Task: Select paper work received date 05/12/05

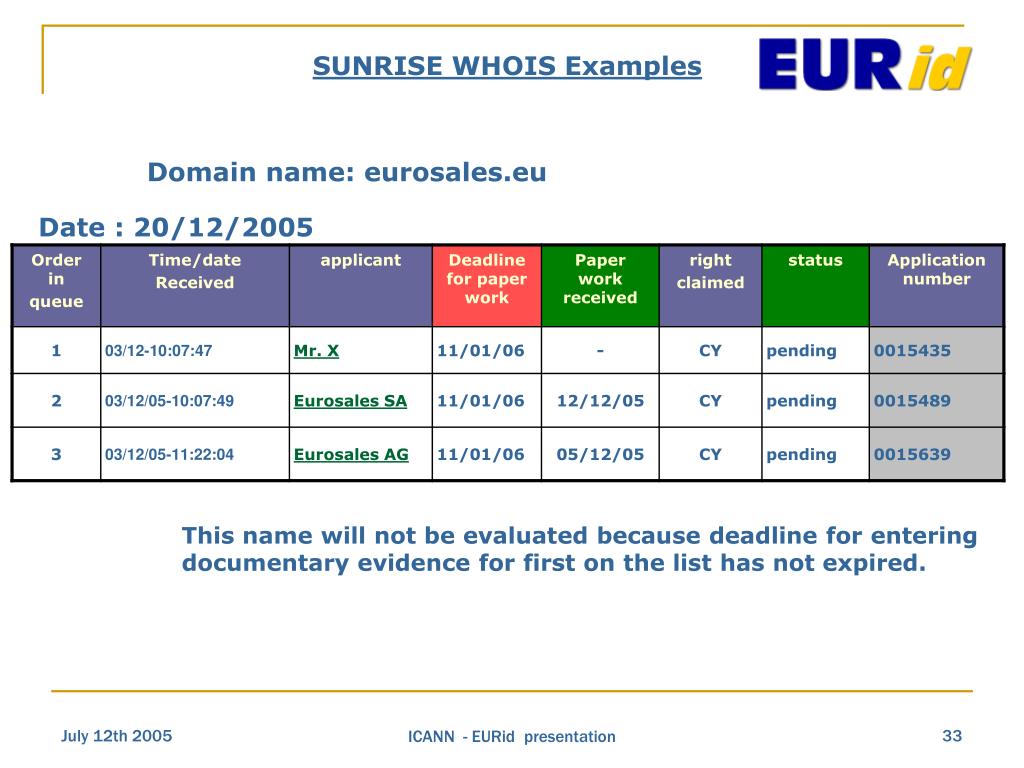Action: point(600,455)
